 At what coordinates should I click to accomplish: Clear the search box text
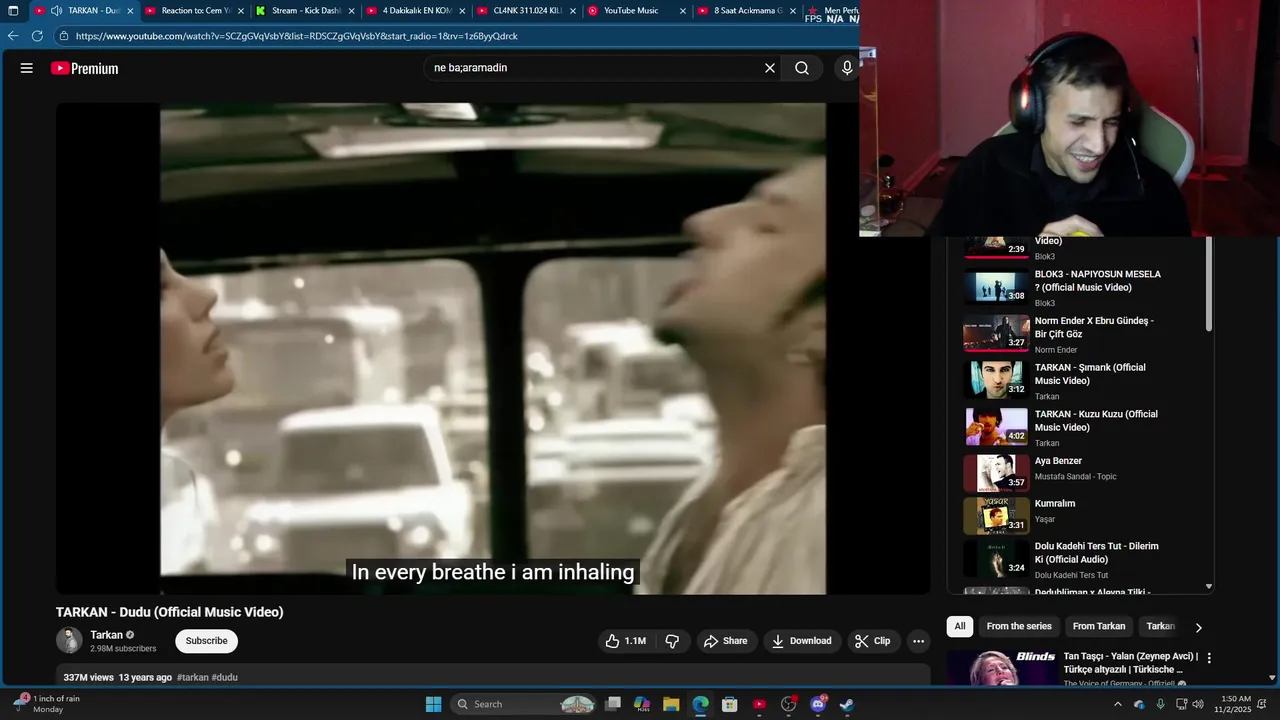(770, 68)
